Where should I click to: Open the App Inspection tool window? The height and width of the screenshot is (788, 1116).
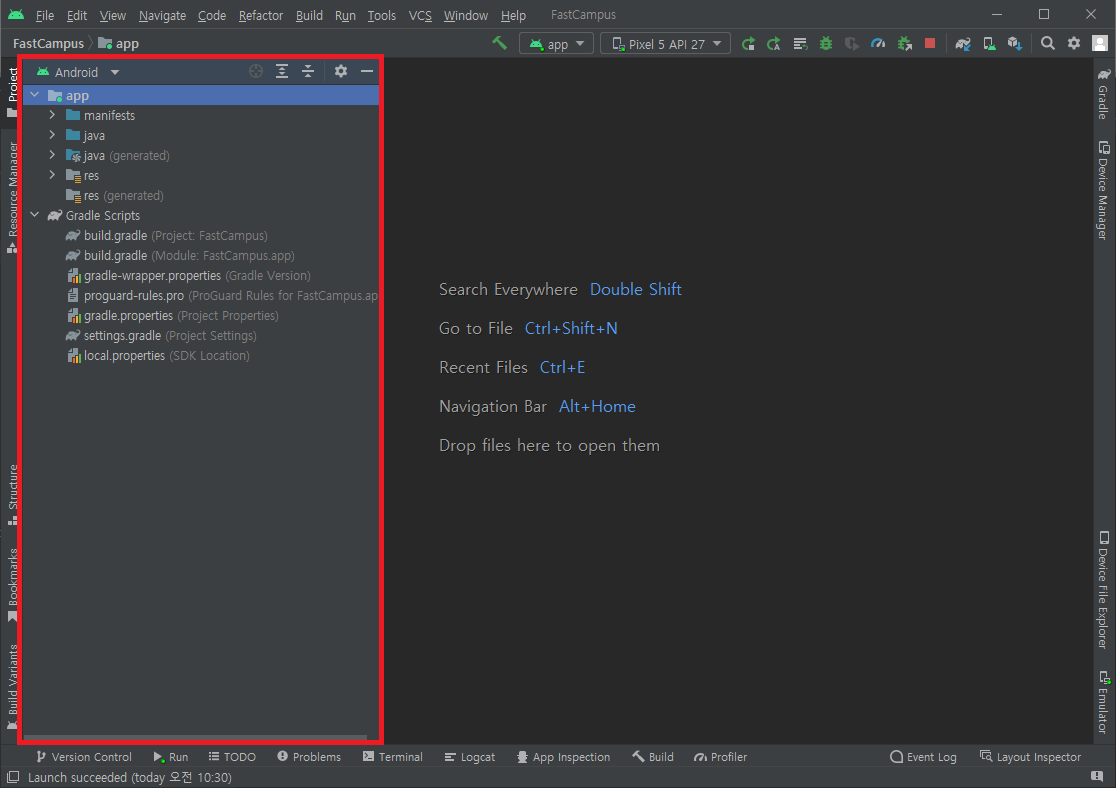pos(564,757)
